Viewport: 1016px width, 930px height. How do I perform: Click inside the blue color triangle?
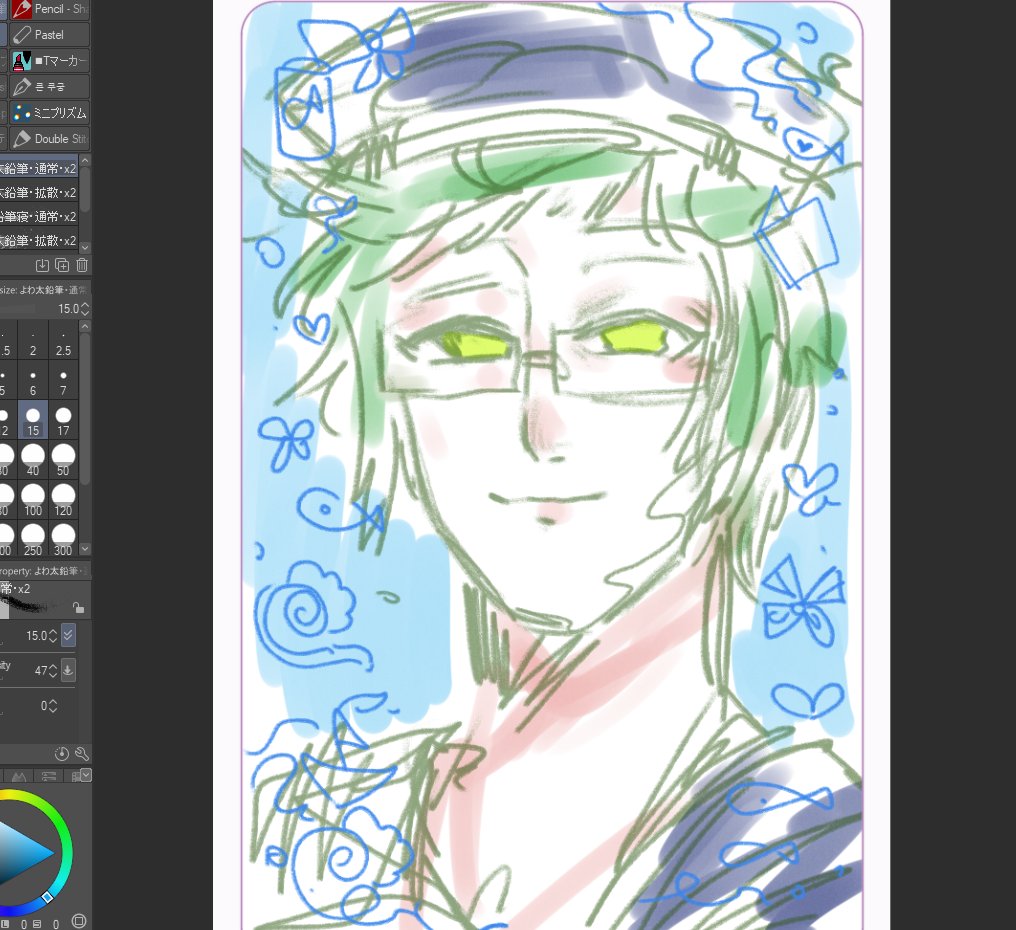click(x=23, y=852)
